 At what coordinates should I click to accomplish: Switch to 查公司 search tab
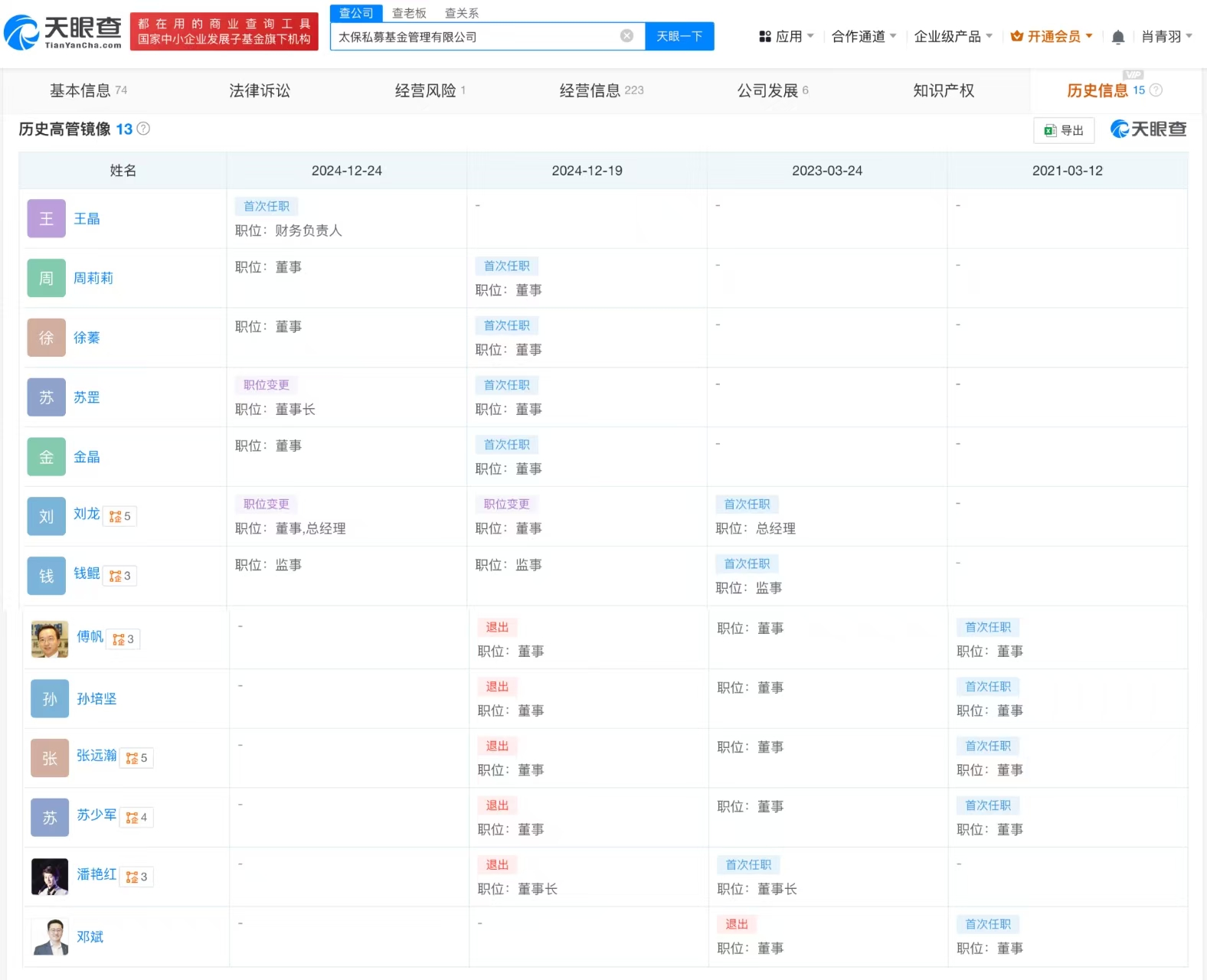[356, 13]
